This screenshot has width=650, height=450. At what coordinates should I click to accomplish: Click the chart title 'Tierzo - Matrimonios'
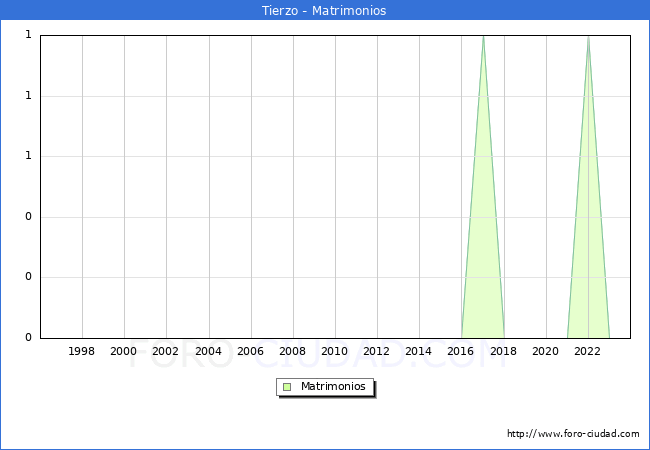pos(324,10)
